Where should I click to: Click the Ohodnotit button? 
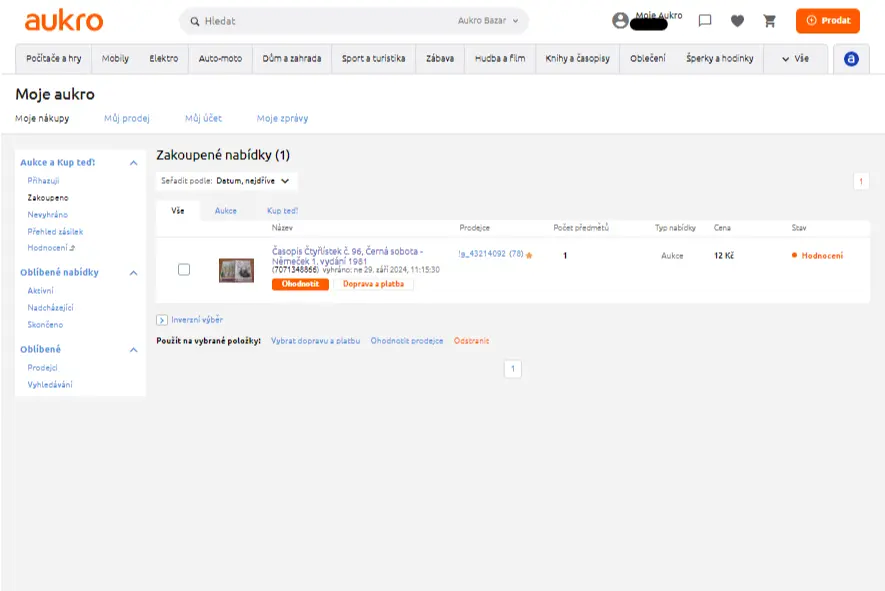point(300,284)
